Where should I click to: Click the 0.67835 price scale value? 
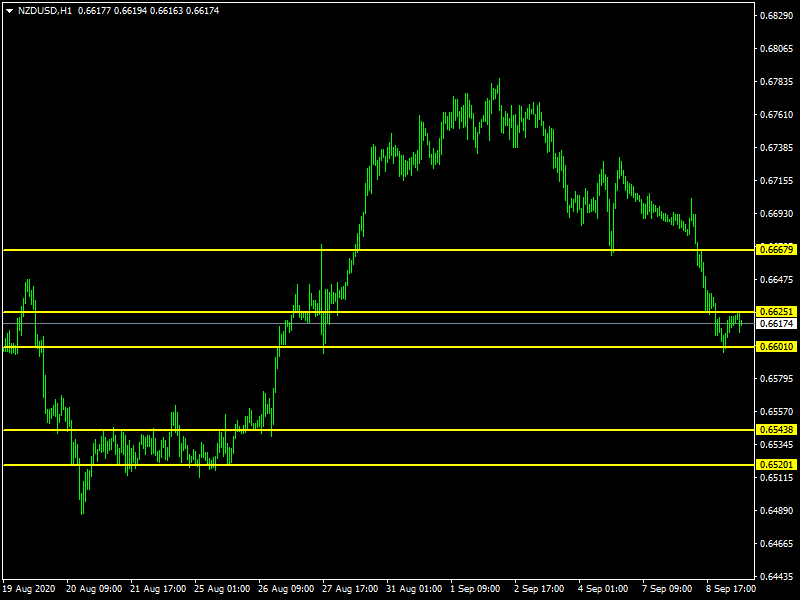pos(777,82)
